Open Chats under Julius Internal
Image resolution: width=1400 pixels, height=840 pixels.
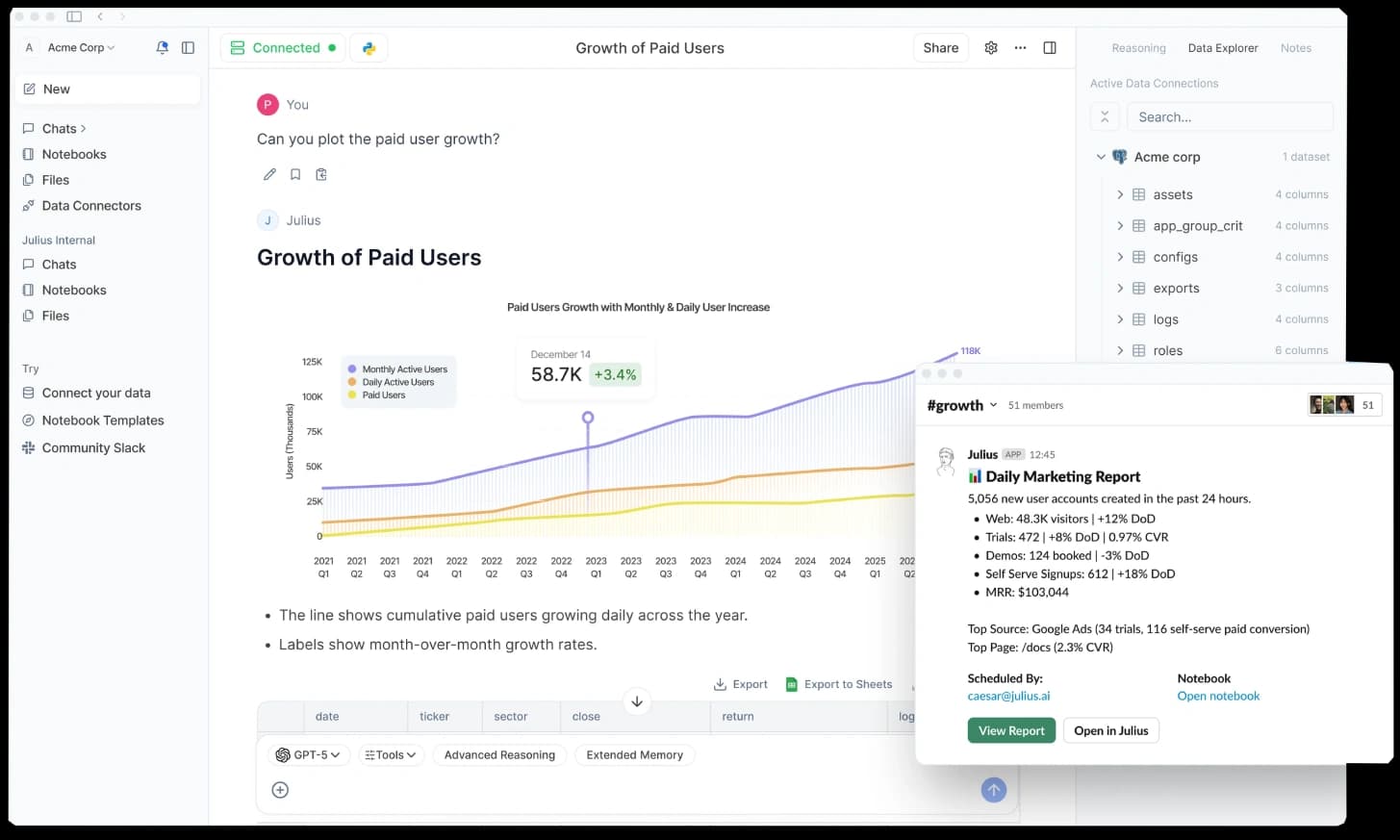pyautogui.click(x=49, y=265)
